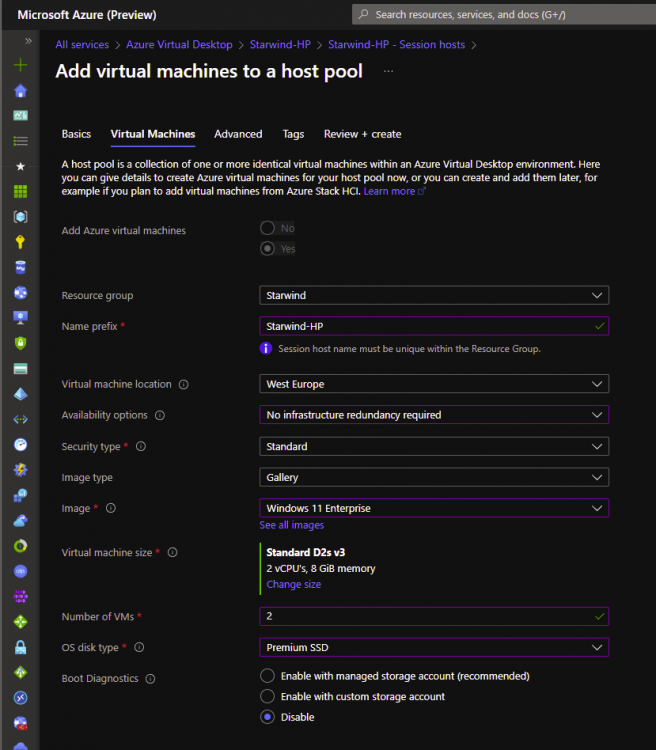Click the Name prefix input field
The width and height of the screenshot is (656, 750).
(434, 326)
